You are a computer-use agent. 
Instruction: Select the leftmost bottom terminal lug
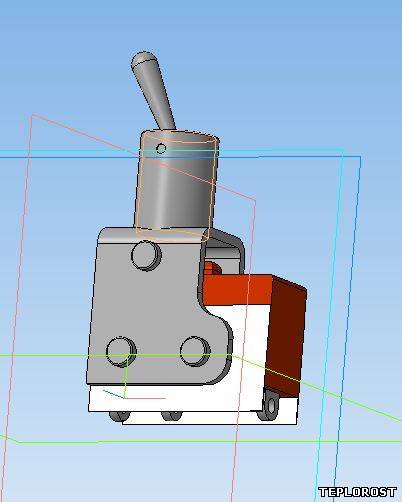119,416
